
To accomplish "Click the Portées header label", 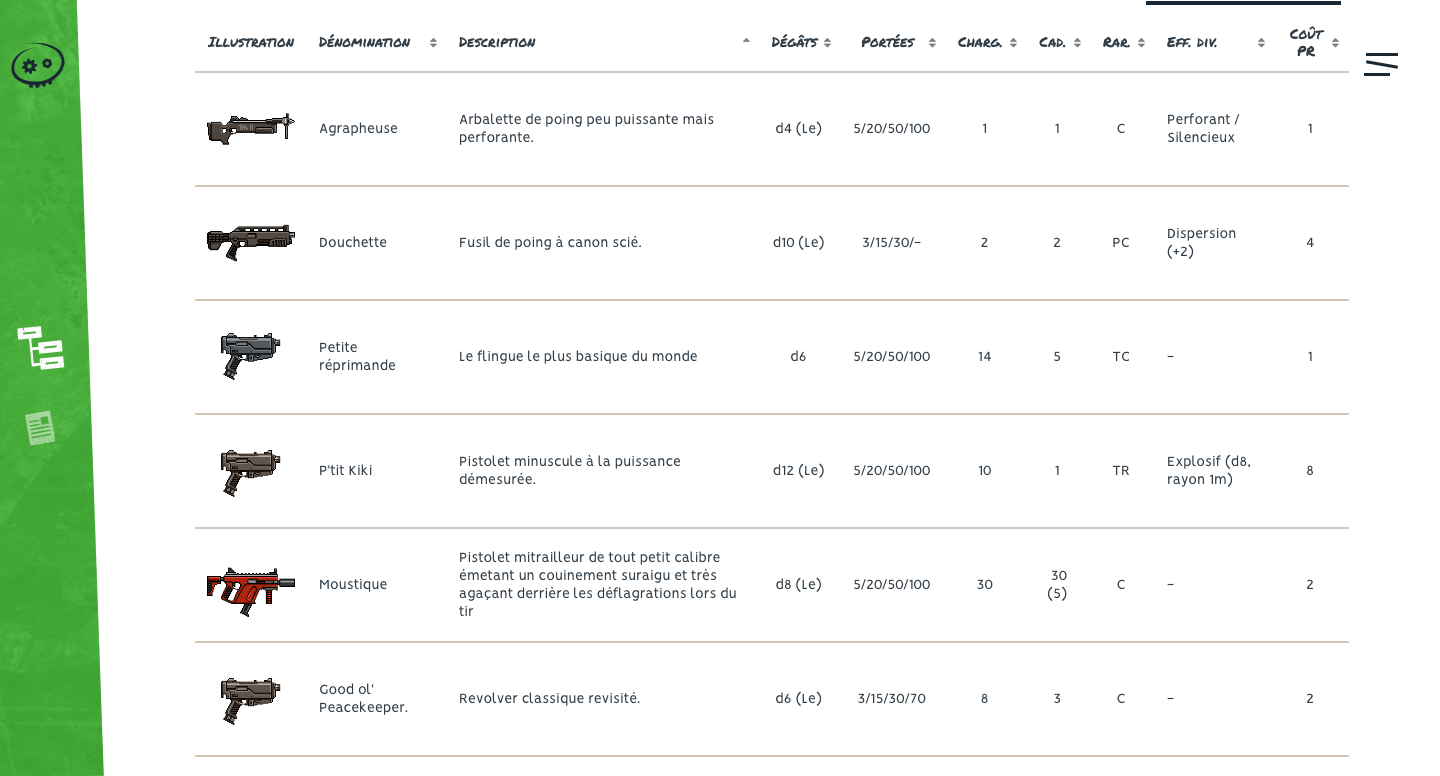I will point(888,42).
